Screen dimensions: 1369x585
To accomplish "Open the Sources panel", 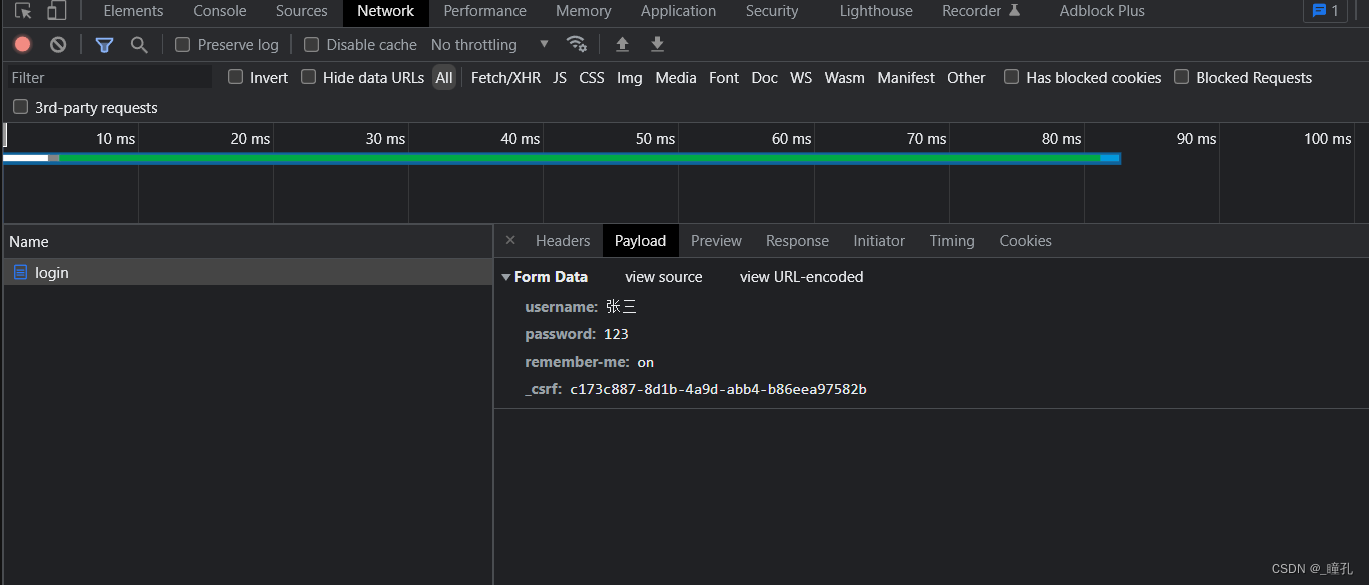I will tap(302, 11).
